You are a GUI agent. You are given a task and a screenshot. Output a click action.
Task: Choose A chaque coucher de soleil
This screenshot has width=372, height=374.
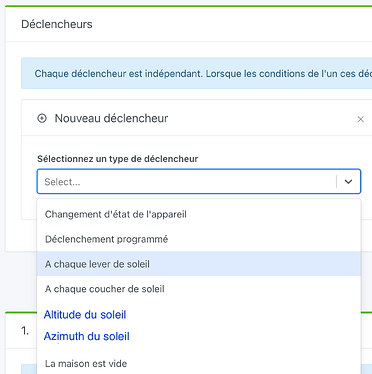[199, 289]
